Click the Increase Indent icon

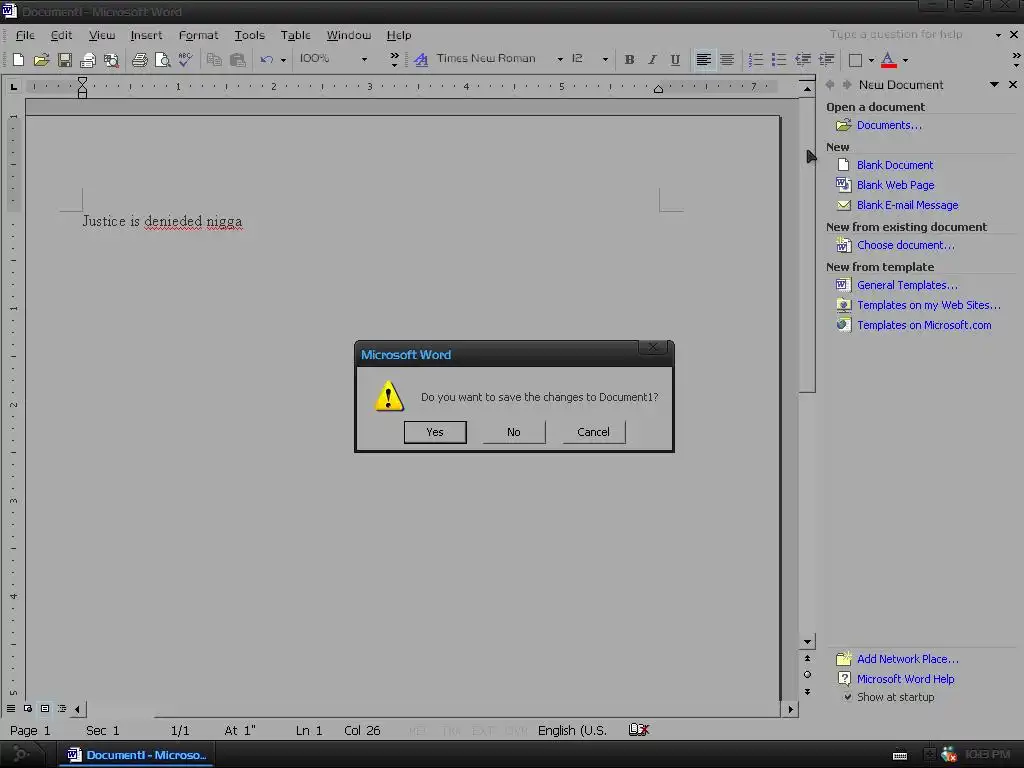tap(826, 60)
